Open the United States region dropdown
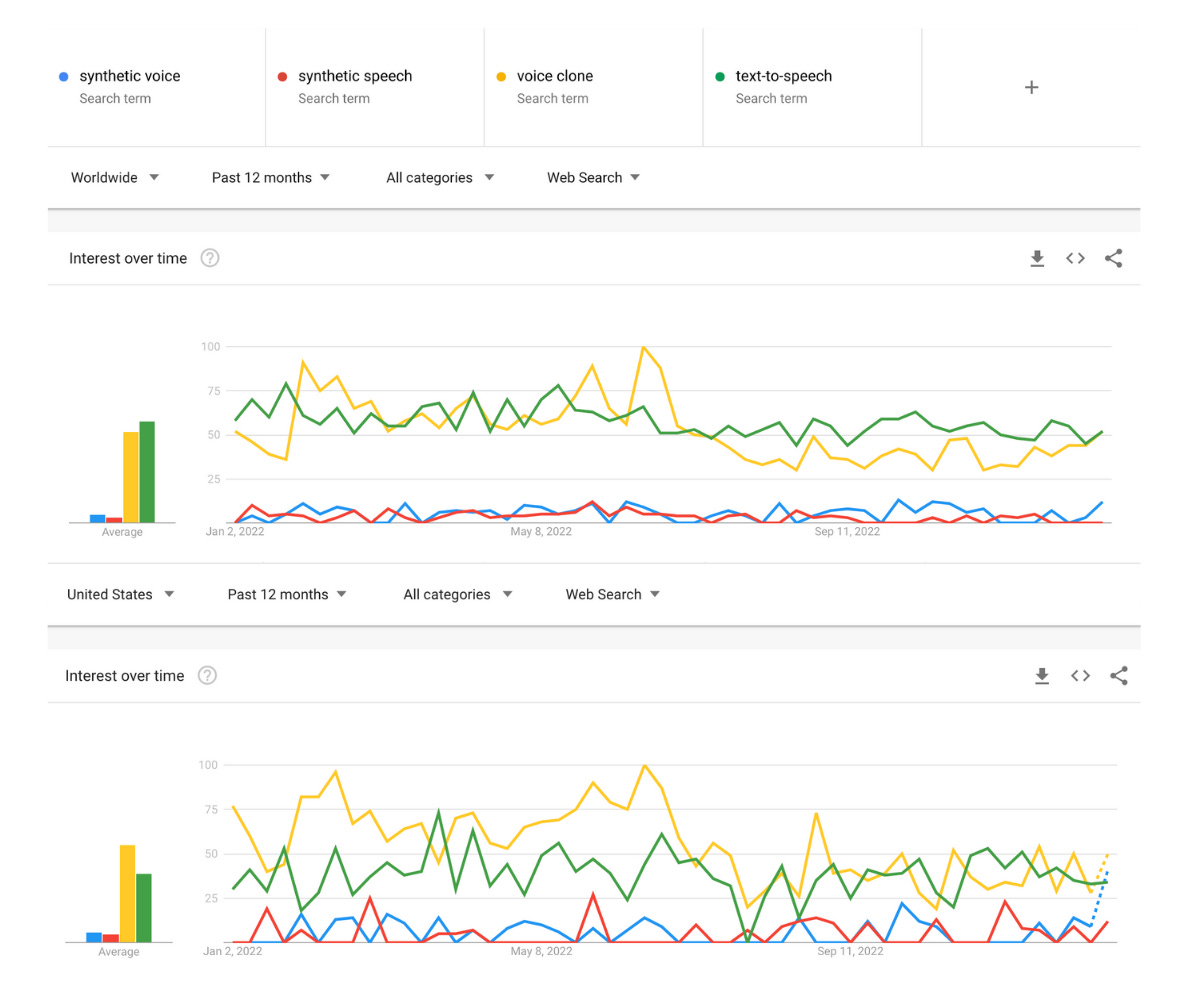 click(121, 595)
